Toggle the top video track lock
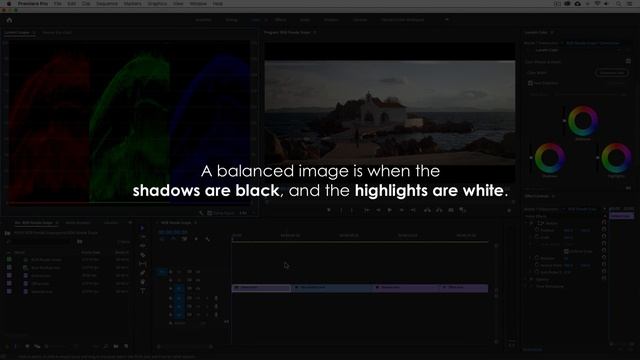 (x=171, y=272)
